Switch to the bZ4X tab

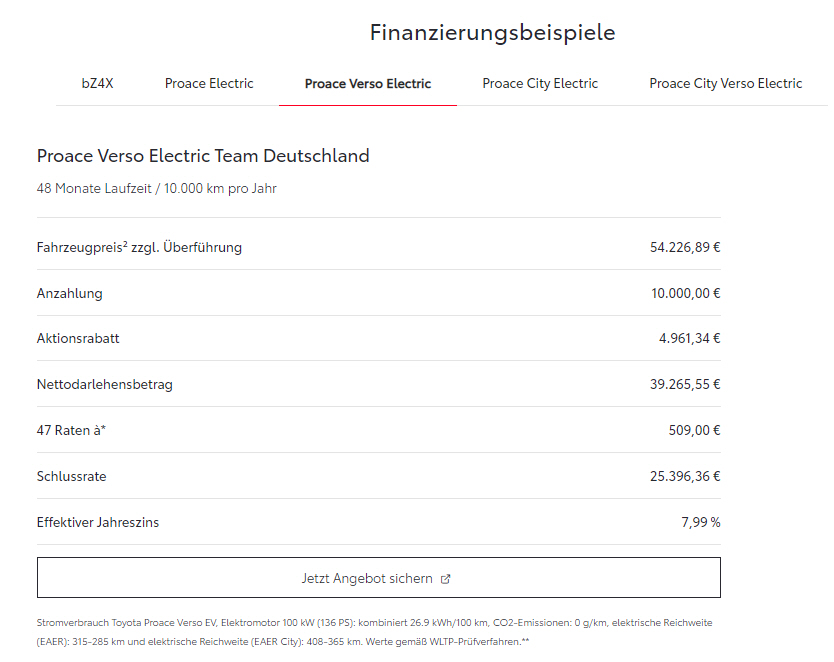[x=97, y=83]
